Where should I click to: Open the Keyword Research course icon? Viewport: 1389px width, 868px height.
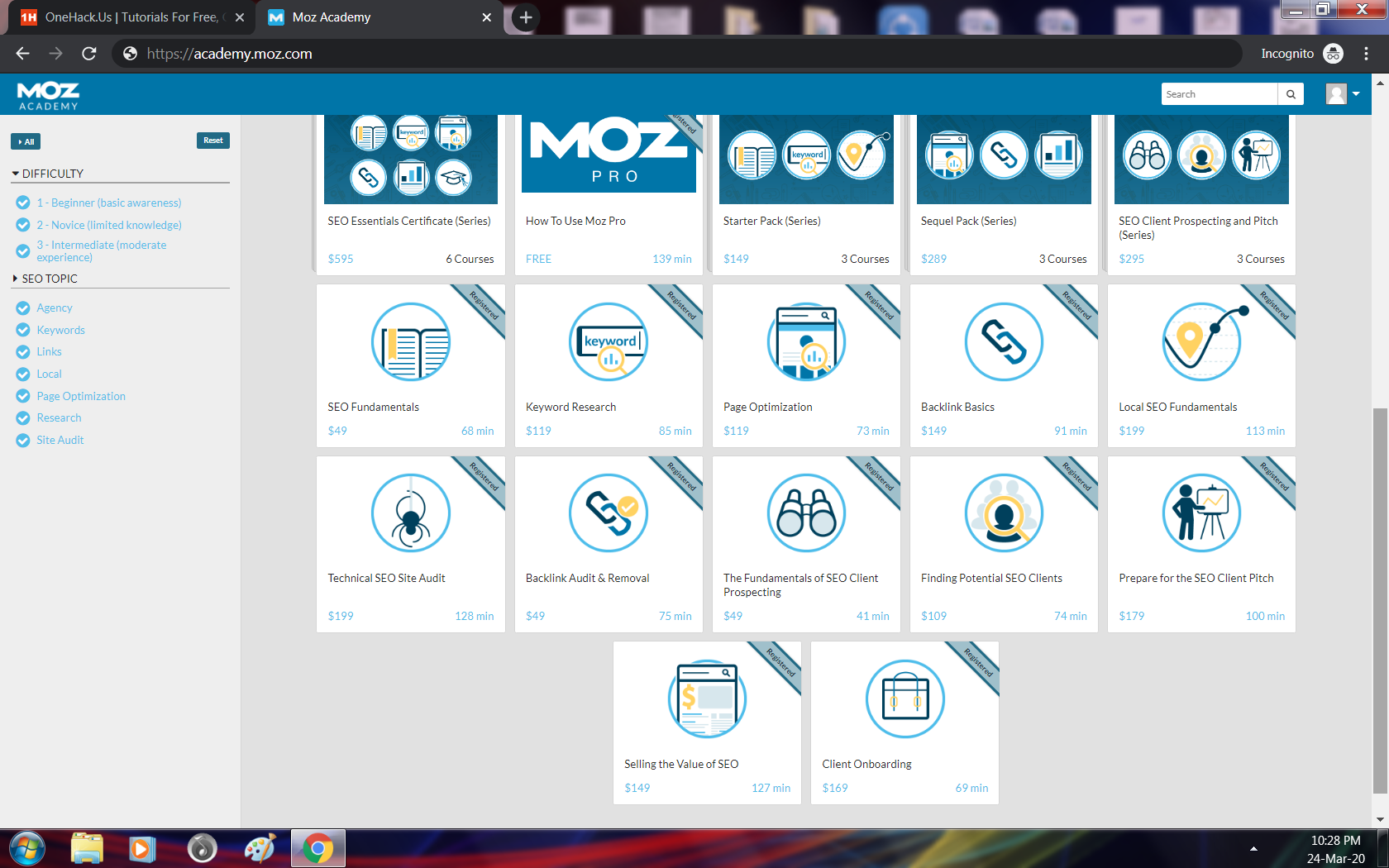609,341
